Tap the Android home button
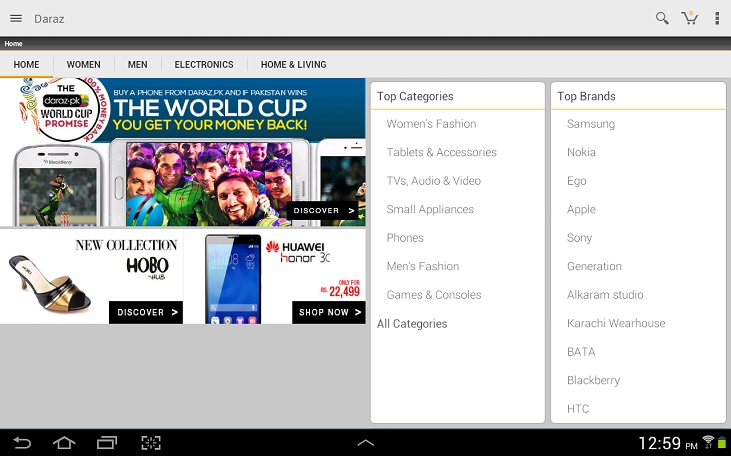This screenshot has height=456, width=731. click(x=64, y=442)
